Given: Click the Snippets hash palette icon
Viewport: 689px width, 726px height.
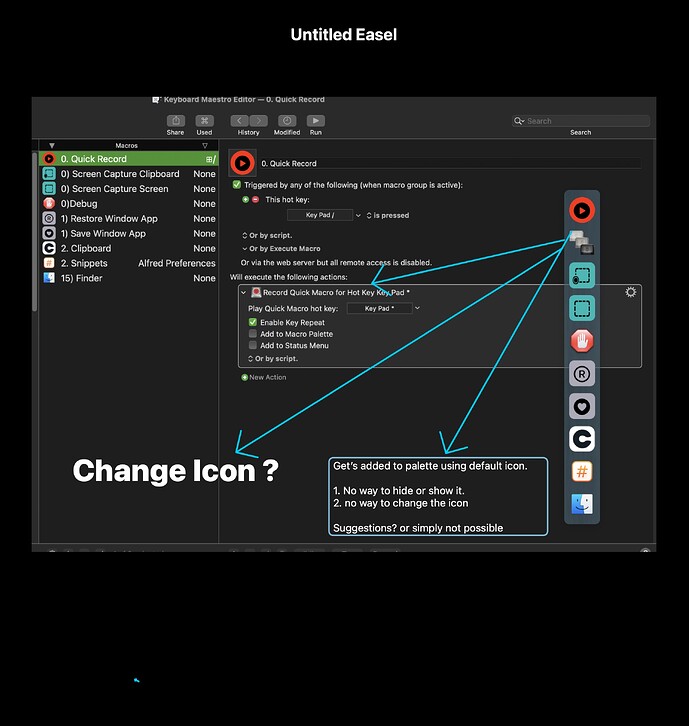Looking at the screenshot, I should click(582, 472).
